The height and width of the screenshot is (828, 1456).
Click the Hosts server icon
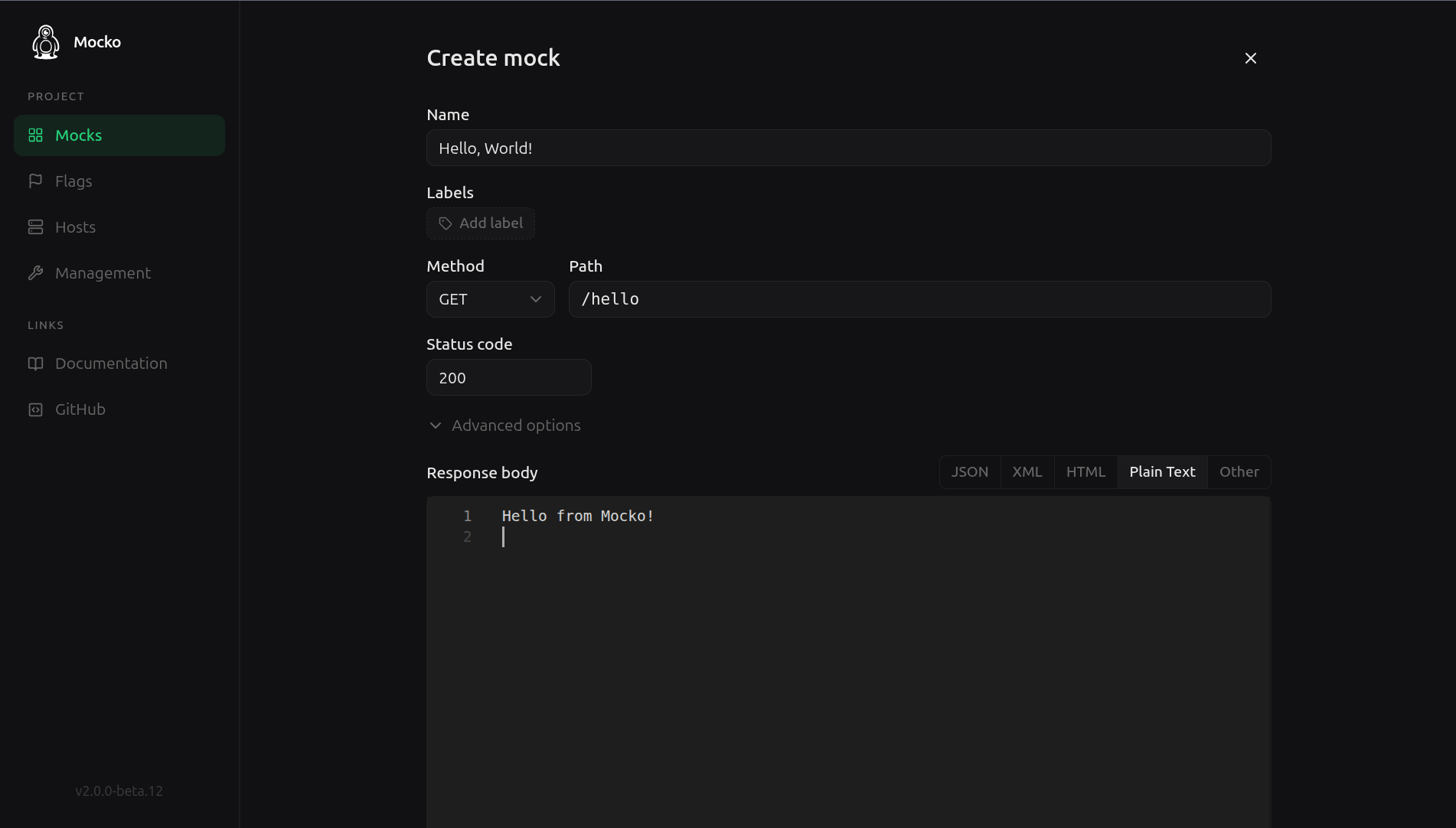coord(35,227)
